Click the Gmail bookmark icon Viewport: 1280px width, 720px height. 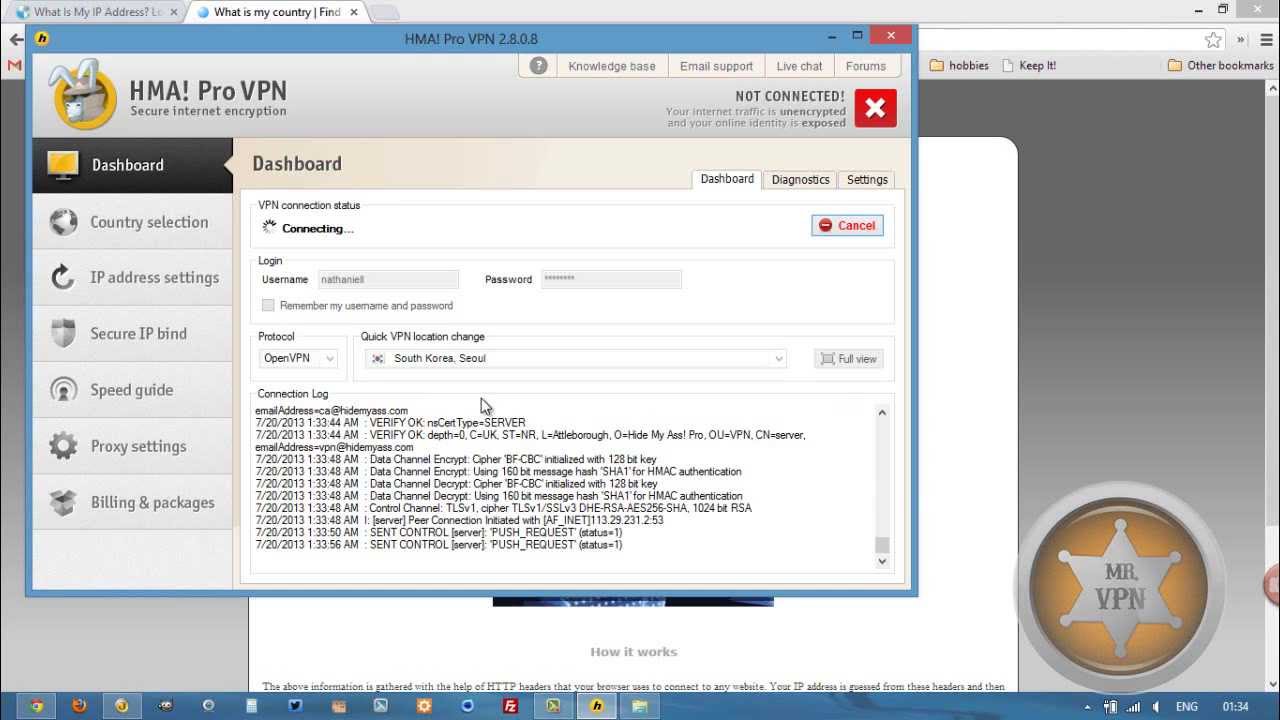pos(14,66)
